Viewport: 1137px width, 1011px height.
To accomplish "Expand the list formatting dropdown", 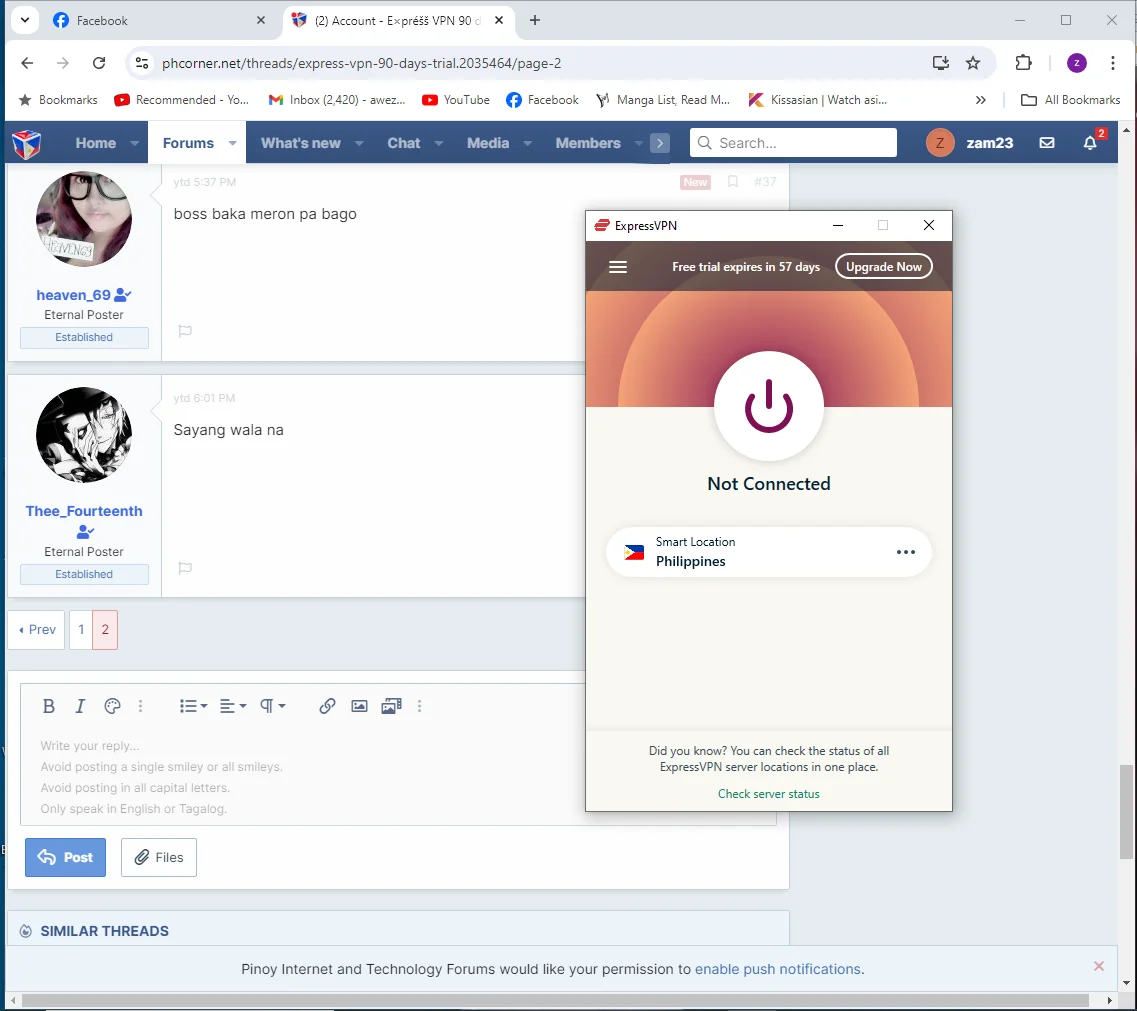I will [x=194, y=706].
